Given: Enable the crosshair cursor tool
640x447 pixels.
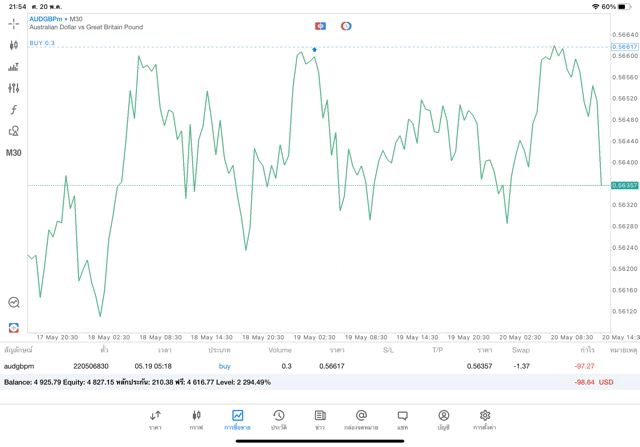Looking at the screenshot, I should 14,23.
